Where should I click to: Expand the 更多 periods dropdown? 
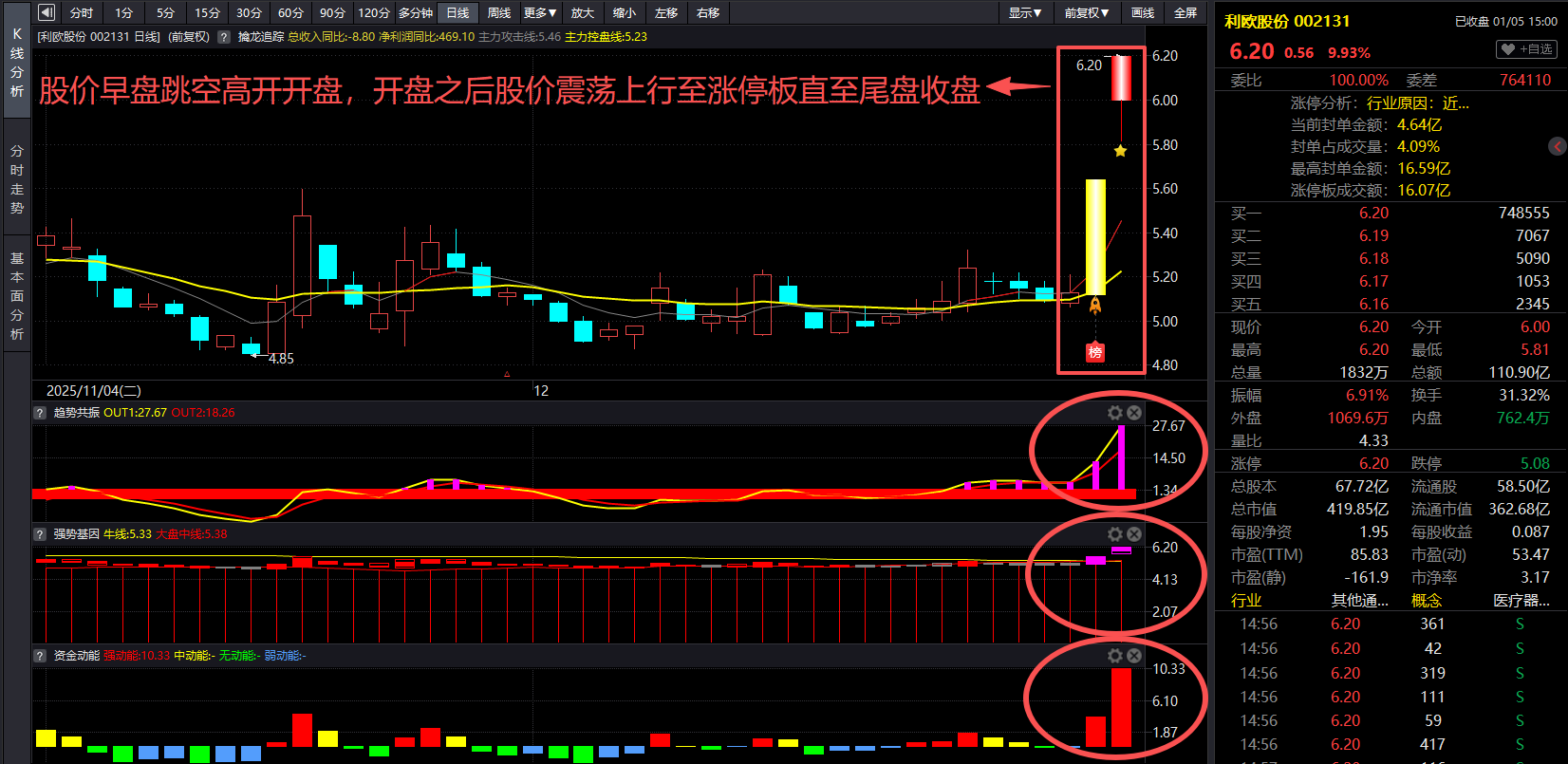point(540,12)
